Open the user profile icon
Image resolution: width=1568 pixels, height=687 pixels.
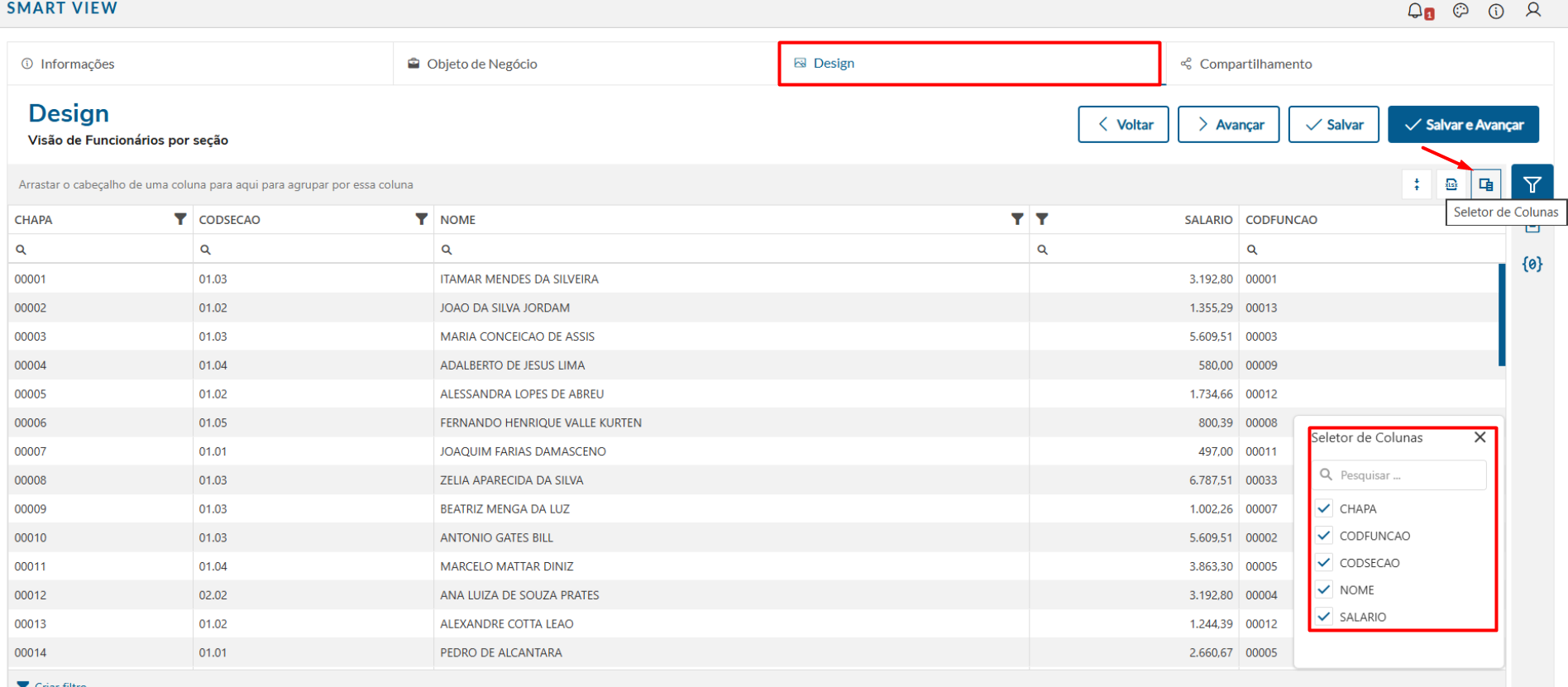point(1533,10)
